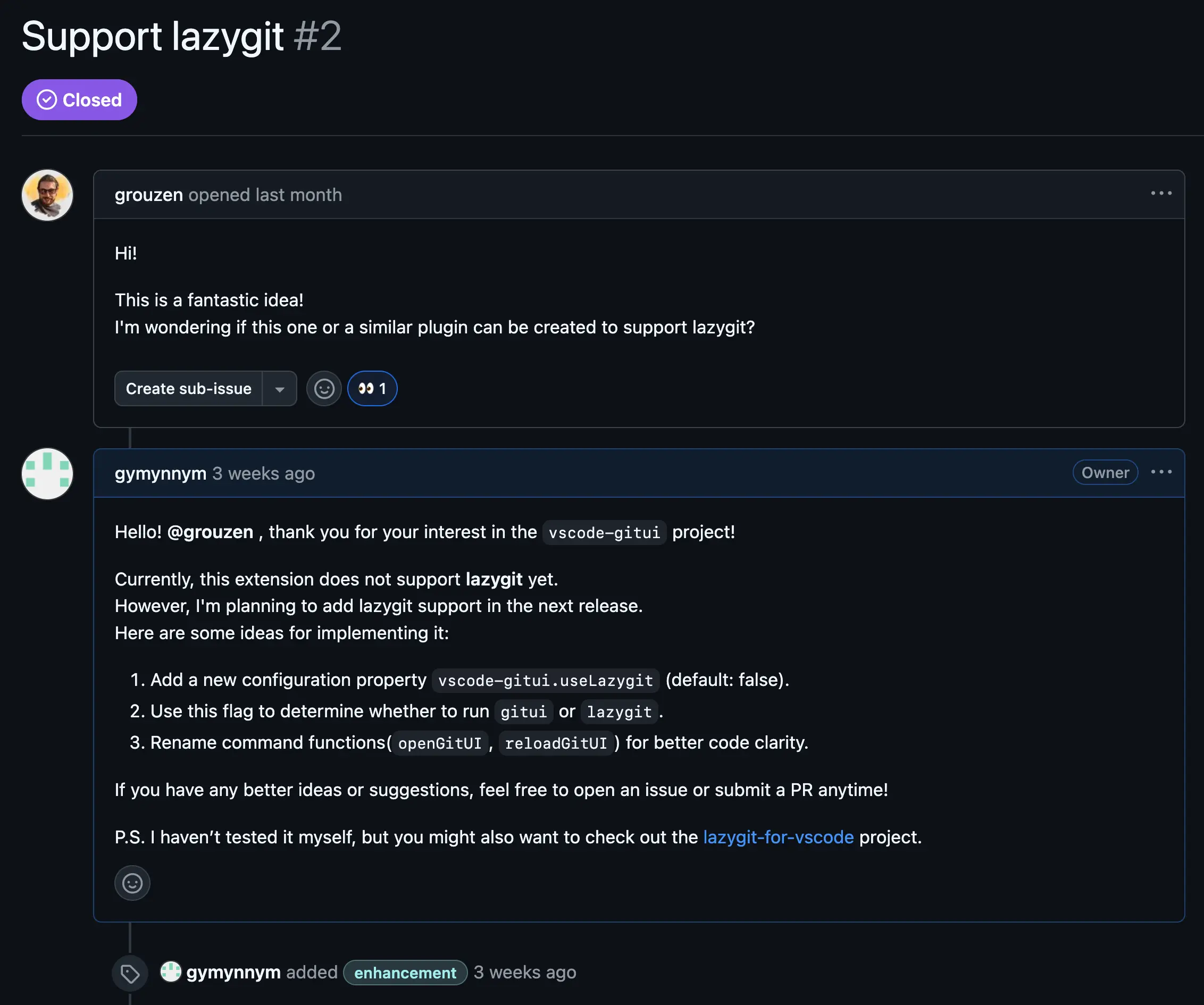Expand options on grouzen's comment menu

[1161, 193]
